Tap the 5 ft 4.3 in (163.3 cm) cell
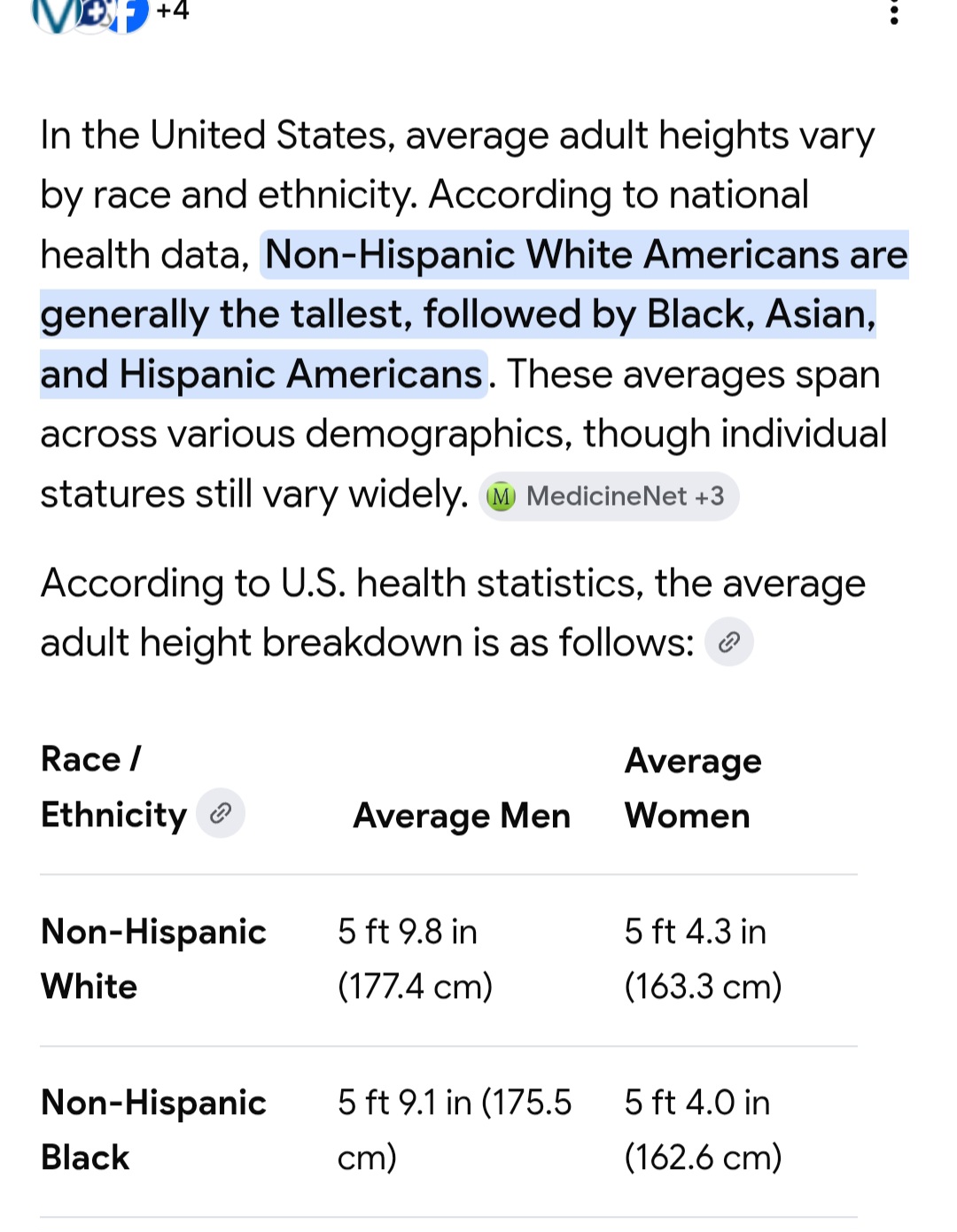 point(703,959)
